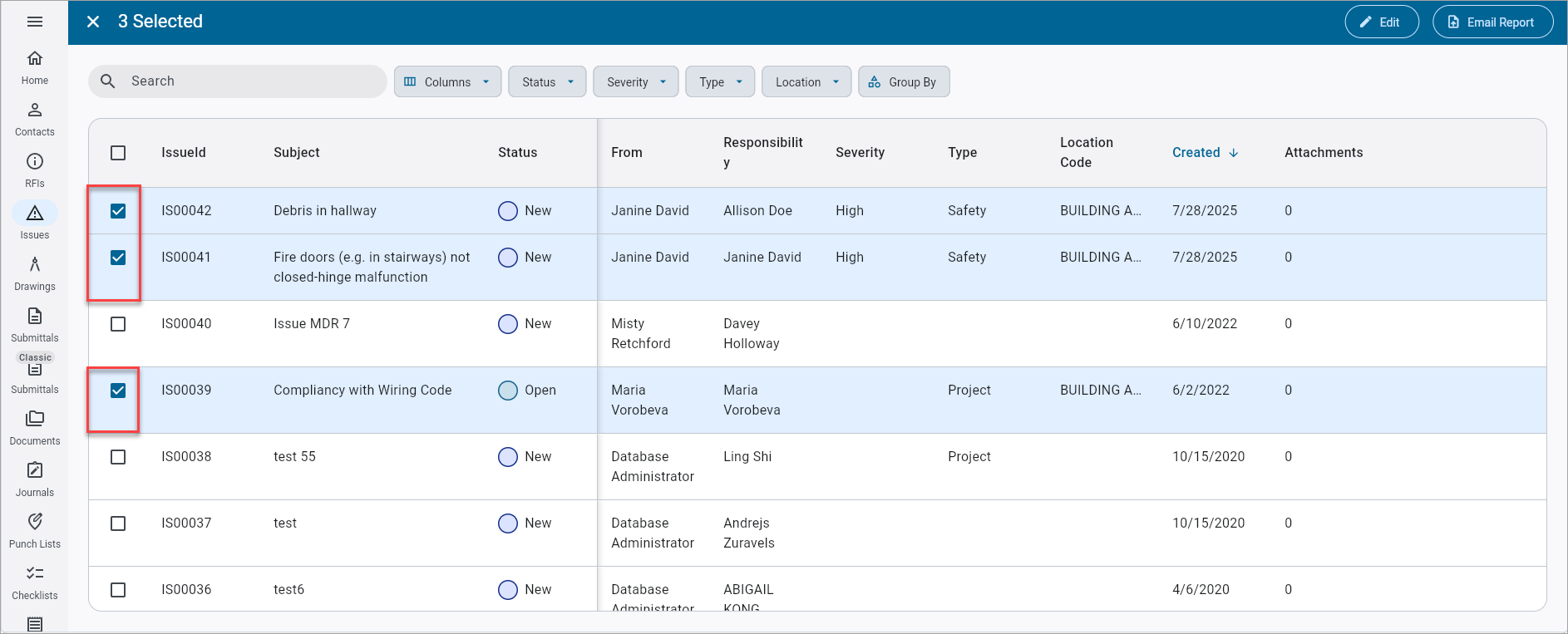Clear selection with the X icon
Viewport: 1568px width, 634px height.
tap(93, 22)
